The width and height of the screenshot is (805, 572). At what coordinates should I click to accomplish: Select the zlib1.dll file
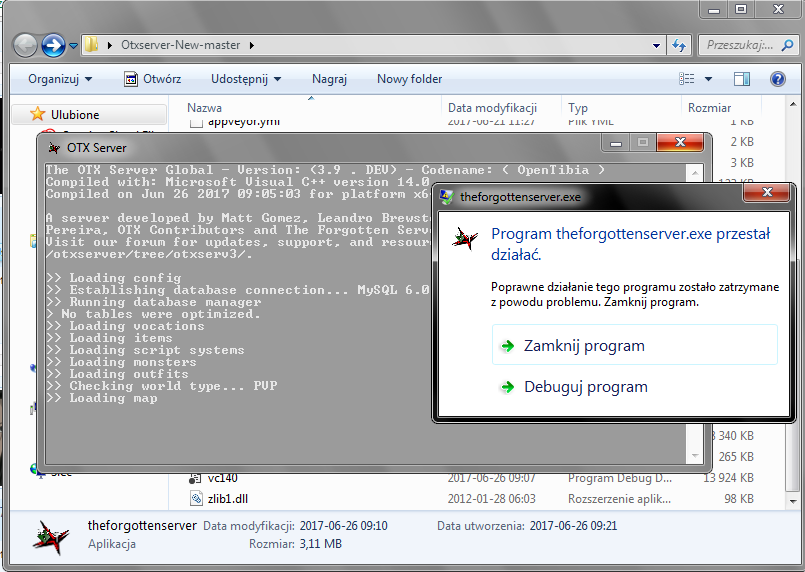click(227, 499)
